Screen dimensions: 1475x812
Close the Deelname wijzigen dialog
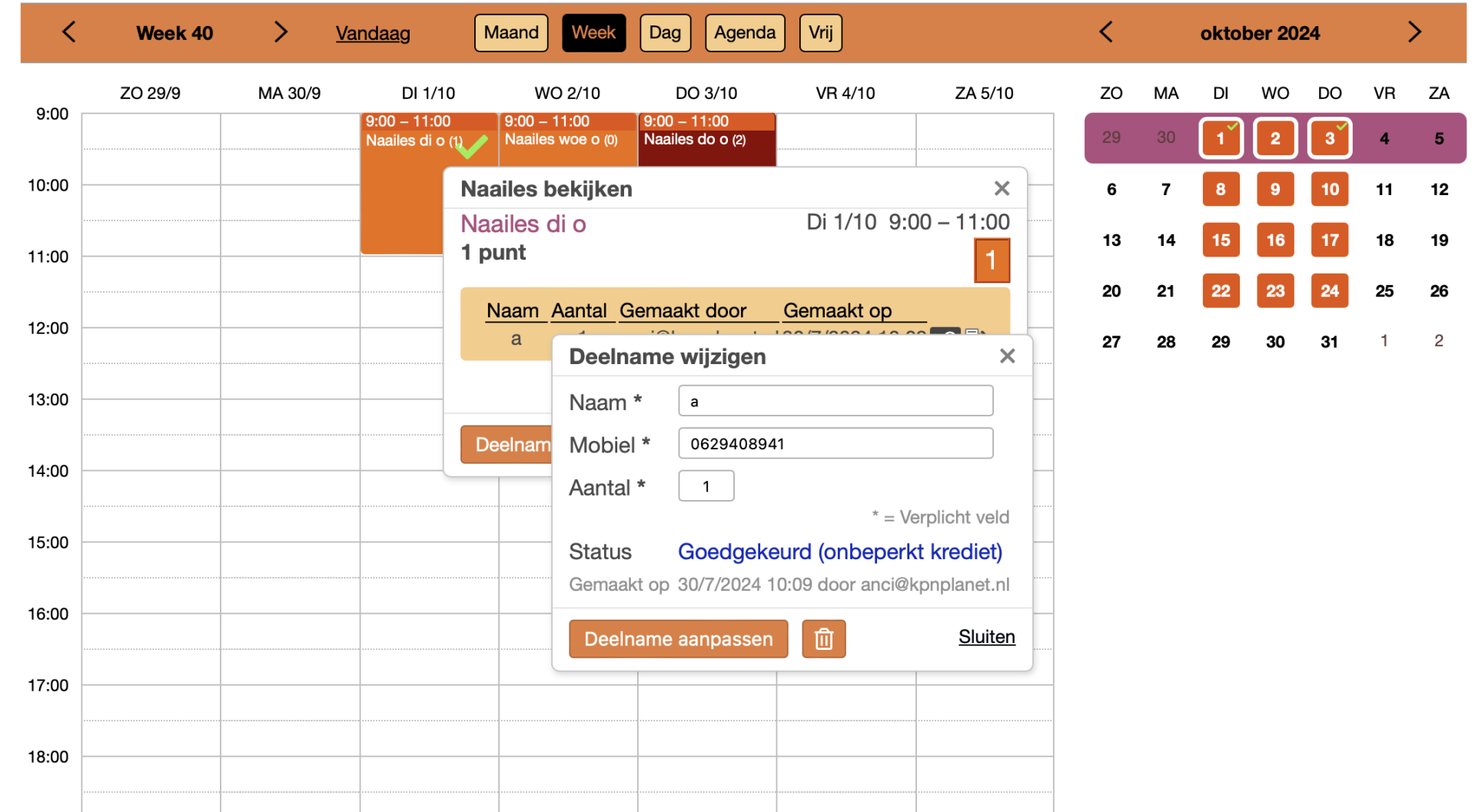(1008, 356)
